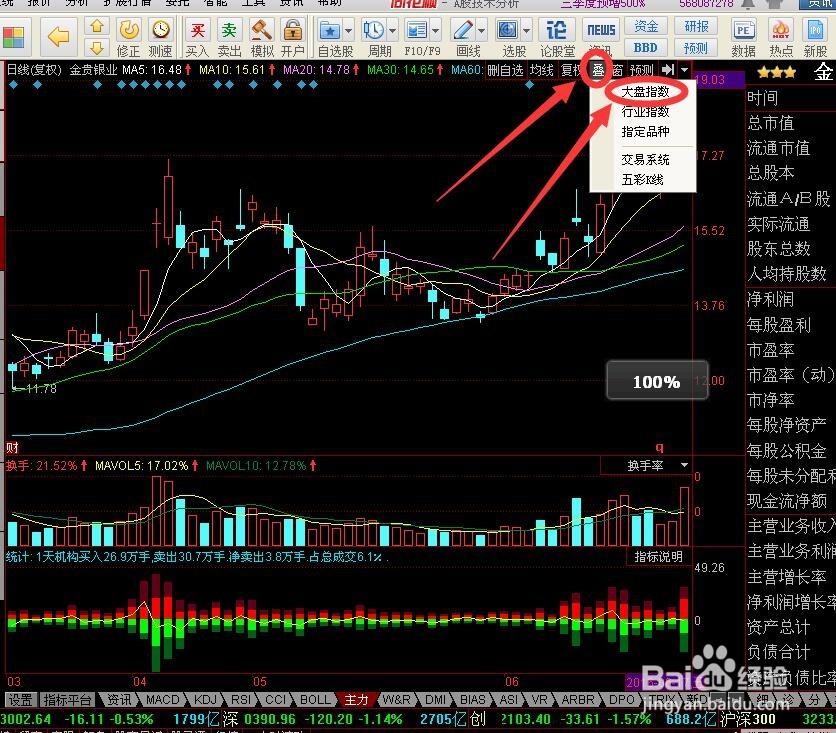Expand the 周期 dropdown arrow
This screenshot has width=836, height=733.
pyautogui.click(x=392, y=30)
